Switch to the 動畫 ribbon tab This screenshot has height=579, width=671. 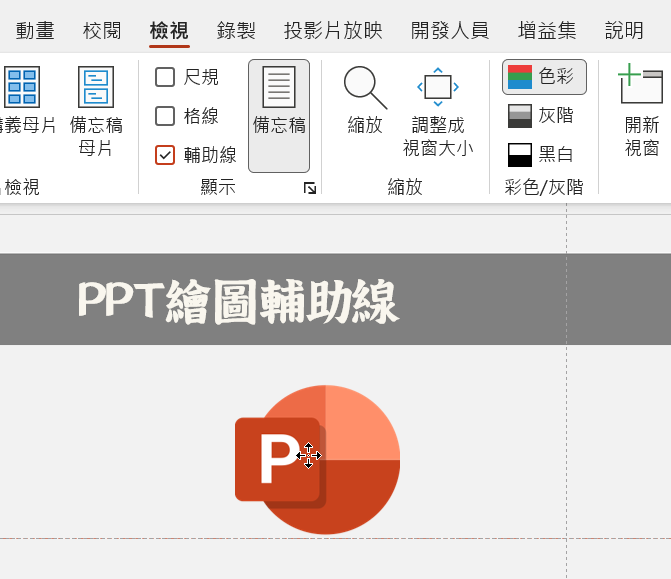click(x=35, y=30)
